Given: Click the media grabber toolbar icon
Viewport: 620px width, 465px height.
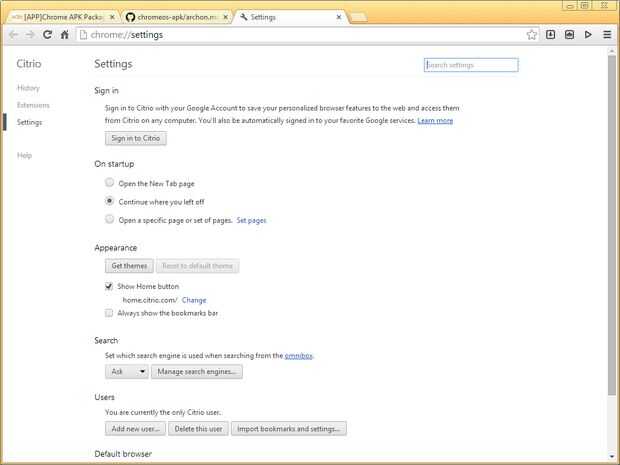Looking at the screenshot, I should [x=569, y=35].
